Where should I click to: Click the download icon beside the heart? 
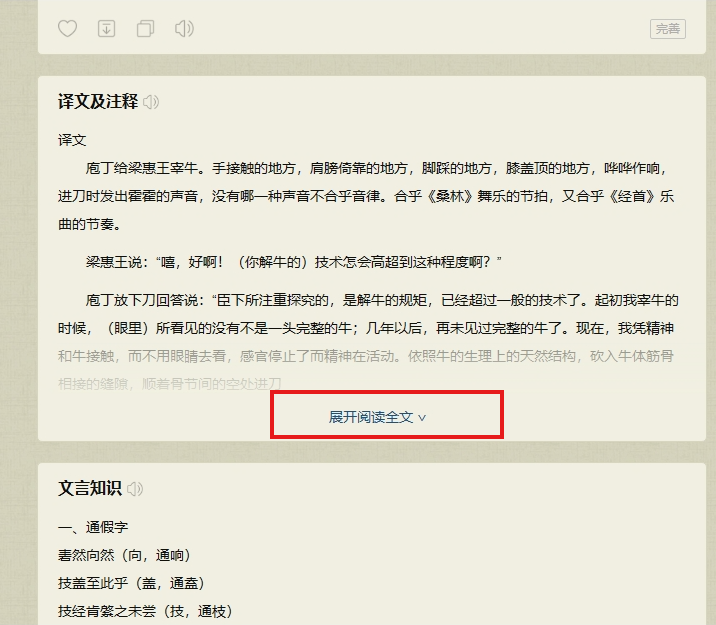point(106,29)
